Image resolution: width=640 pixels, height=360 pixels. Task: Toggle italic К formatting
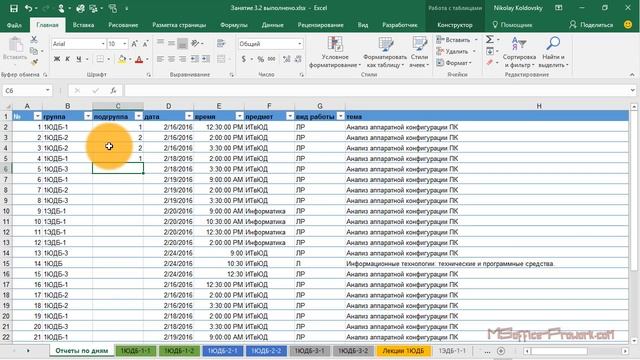67,60
